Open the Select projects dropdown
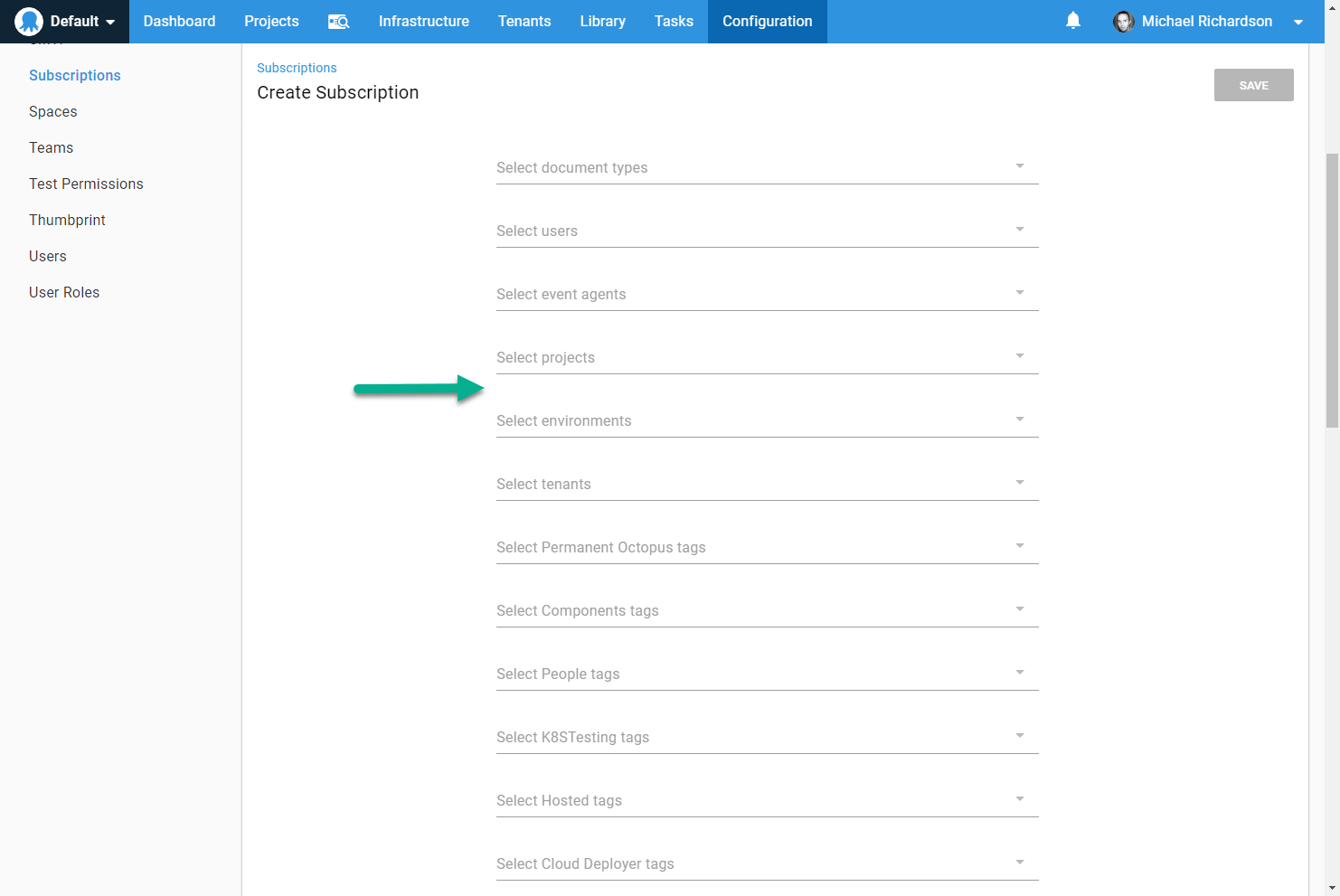This screenshot has height=896, width=1340. (x=1019, y=356)
